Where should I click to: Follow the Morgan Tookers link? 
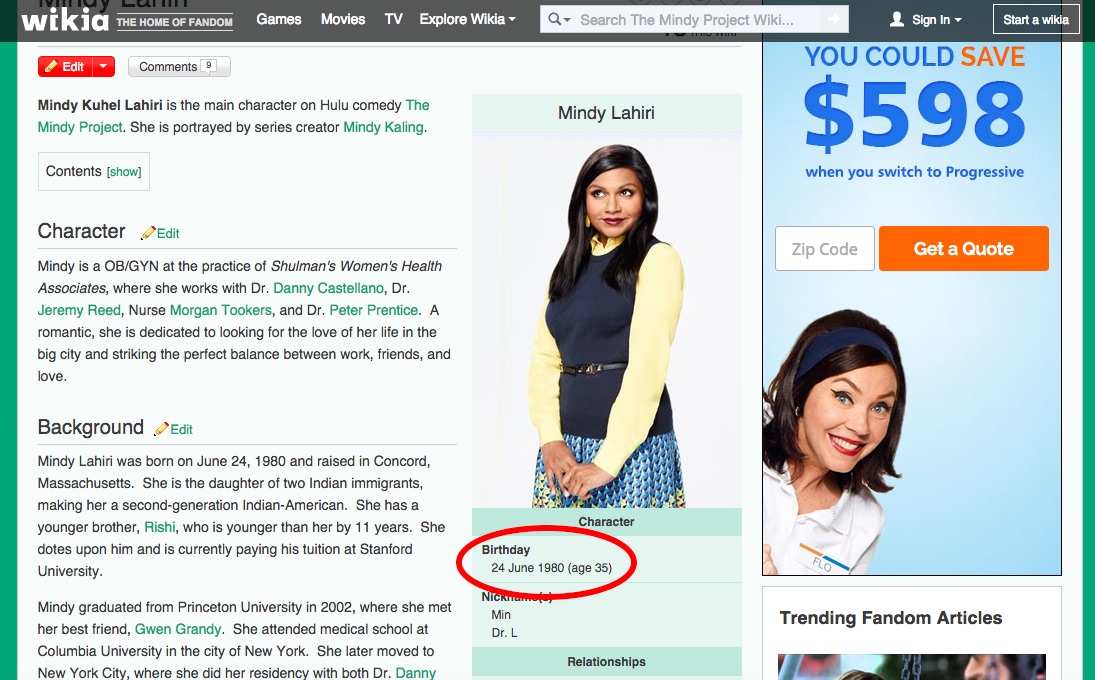click(221, 310)
